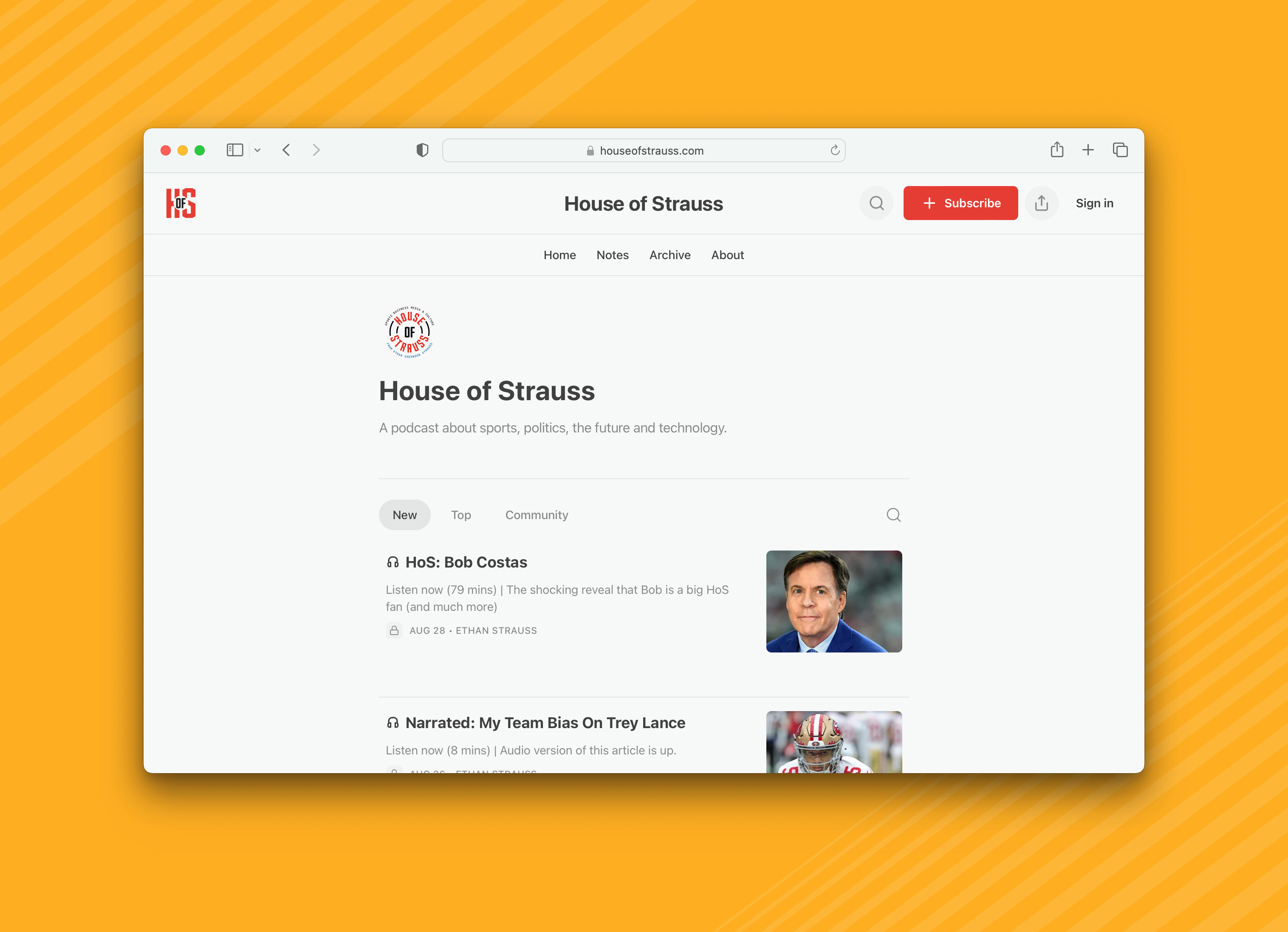Click the House of Strauss header title

(x=644, y=203)
